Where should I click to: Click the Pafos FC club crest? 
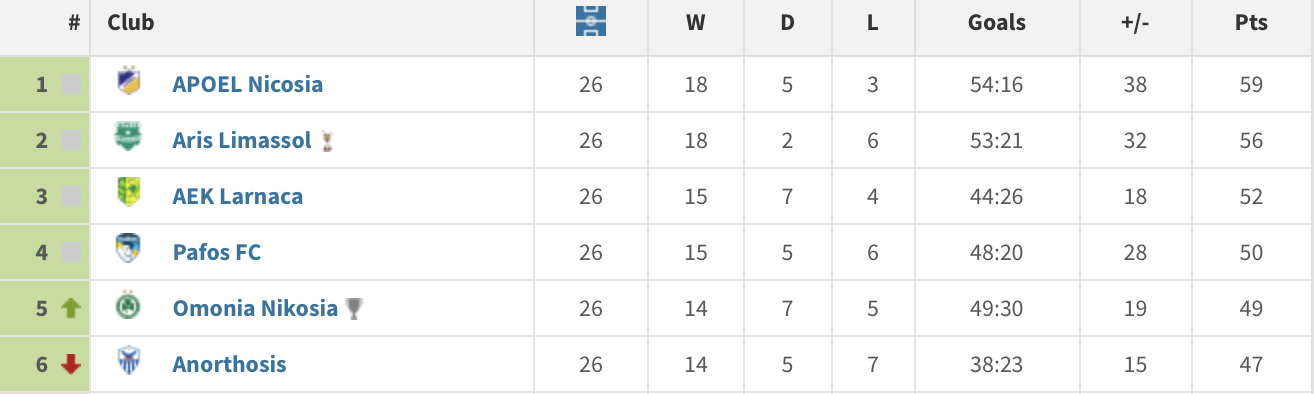[x=128, y=250]
